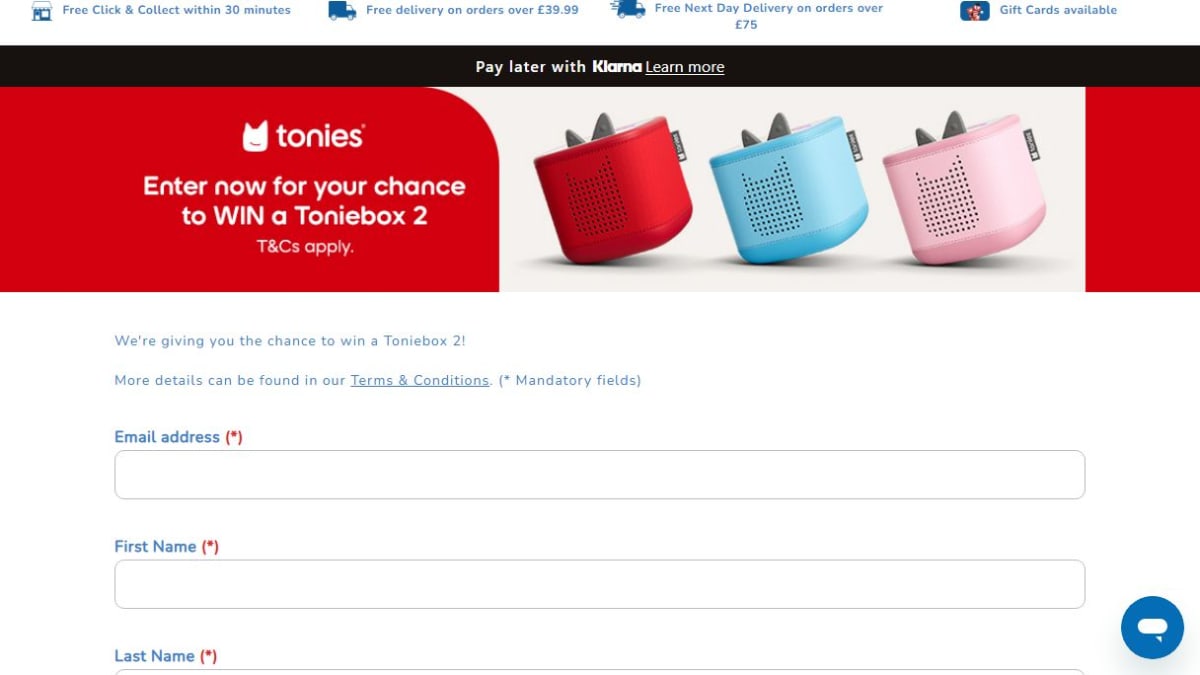Open the Terms & Conditions link

[420, 380]
